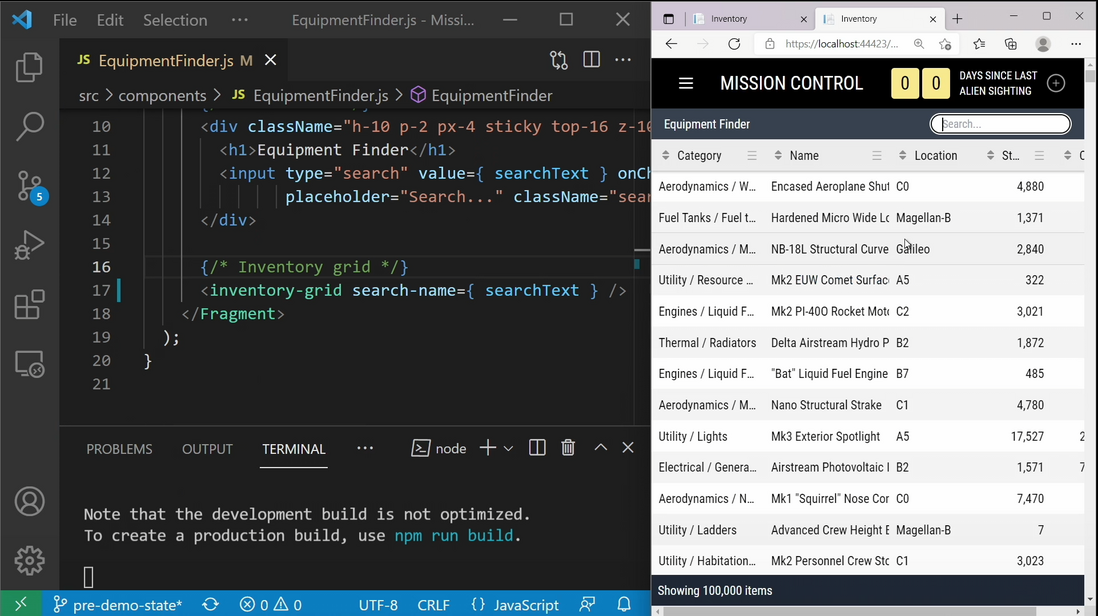1098x616 pixels.
Task: Click the Equipment Finder search field
Action: (1000, 124)
